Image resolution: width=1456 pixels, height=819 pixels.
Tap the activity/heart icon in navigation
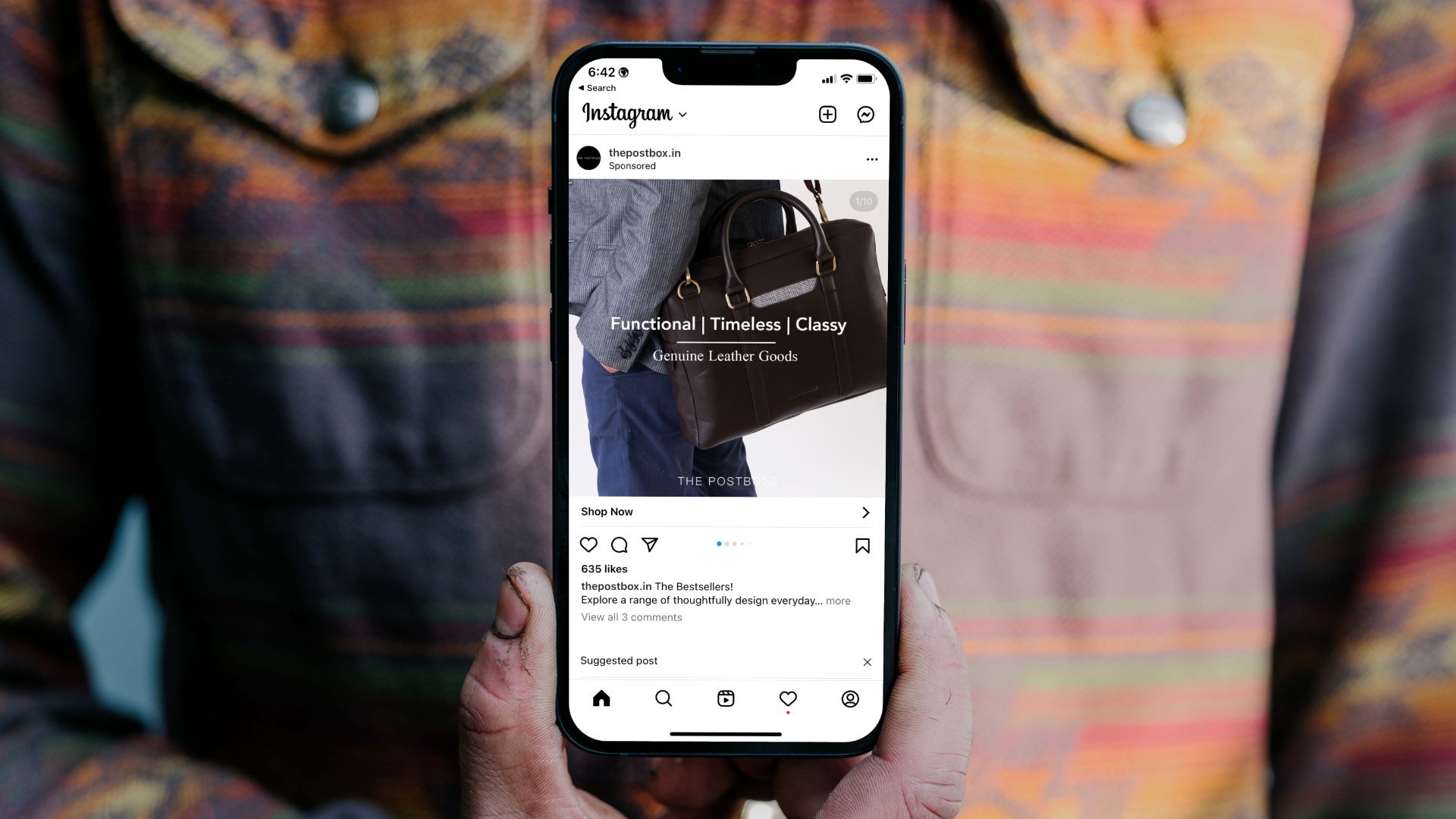click(x=787, y=698)
